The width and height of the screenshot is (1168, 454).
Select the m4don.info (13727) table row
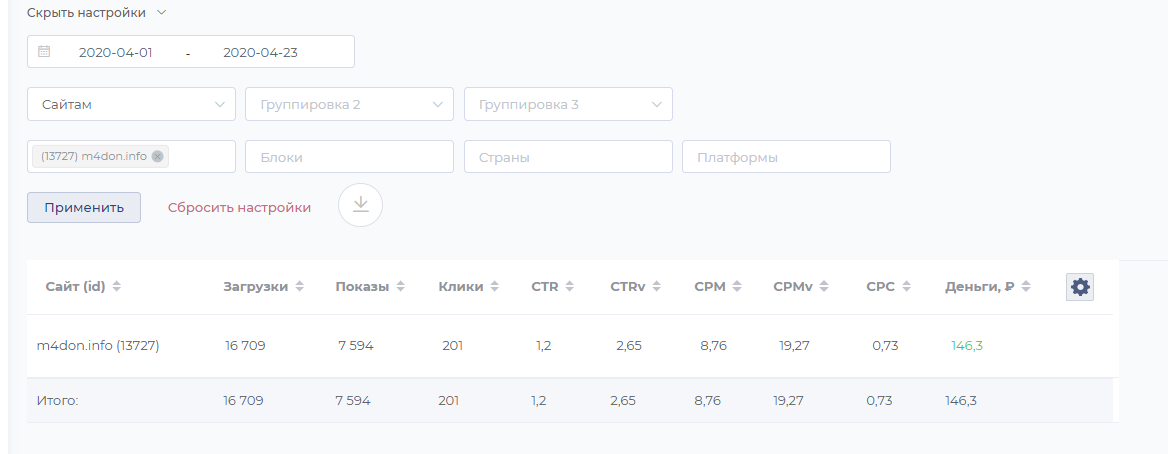coord(572,346)
